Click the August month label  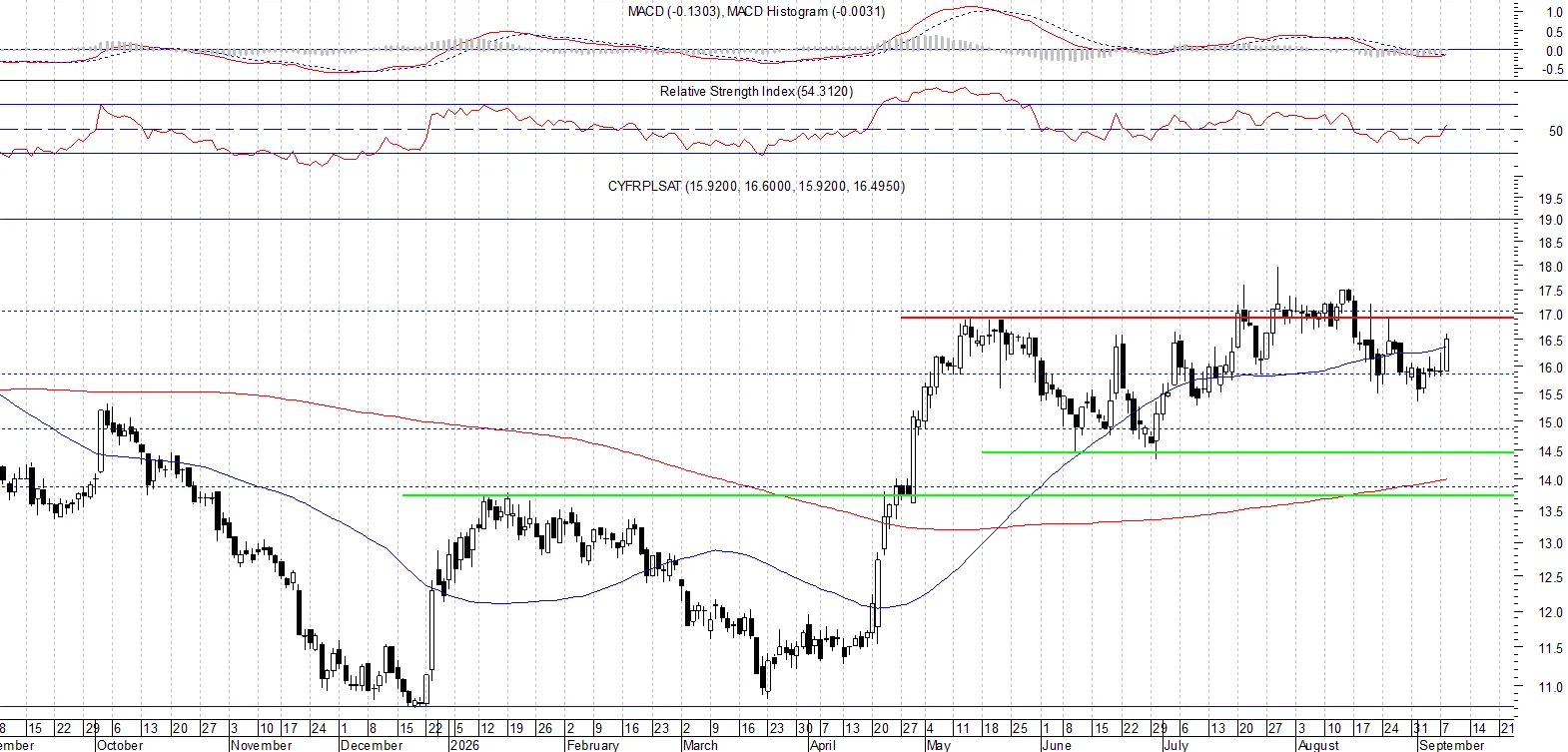(1318, 745)
